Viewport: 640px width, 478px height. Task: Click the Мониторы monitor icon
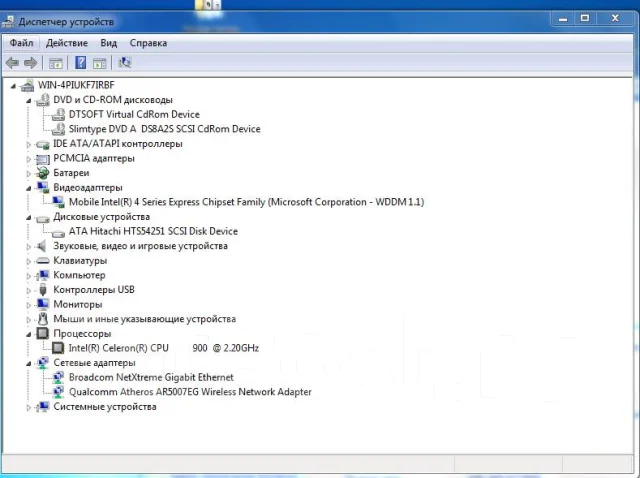pos(43,305)
